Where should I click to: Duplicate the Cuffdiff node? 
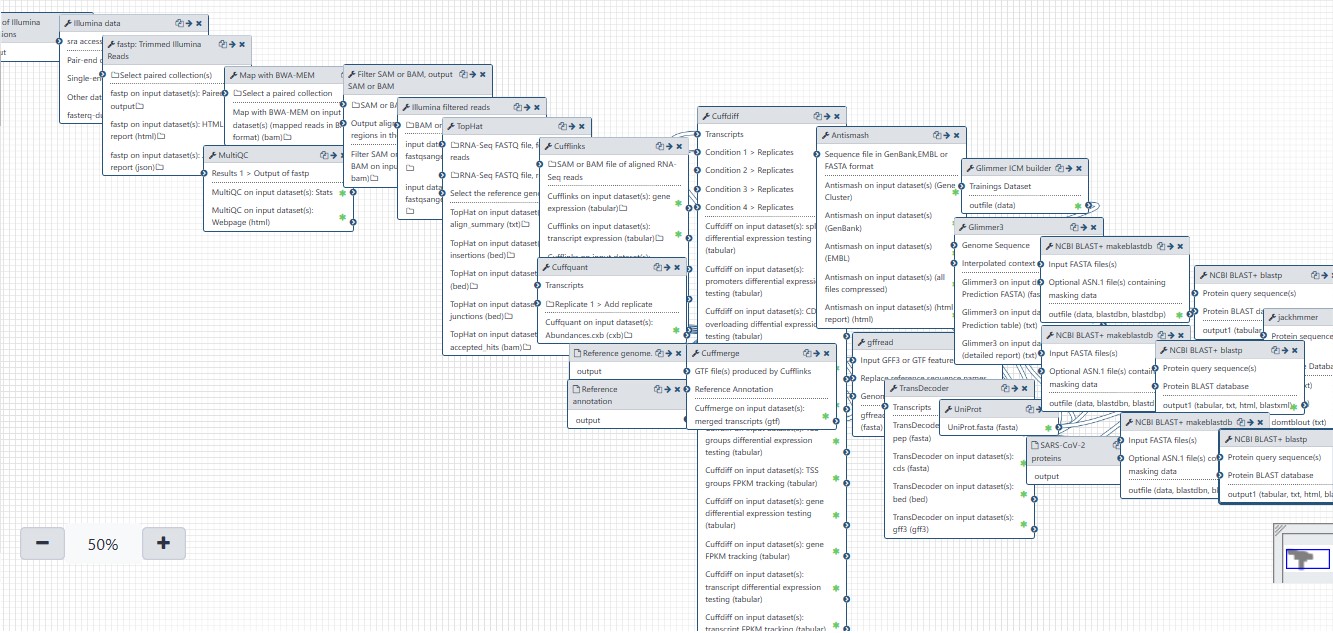pyautogui.click(x=817, y=116)
